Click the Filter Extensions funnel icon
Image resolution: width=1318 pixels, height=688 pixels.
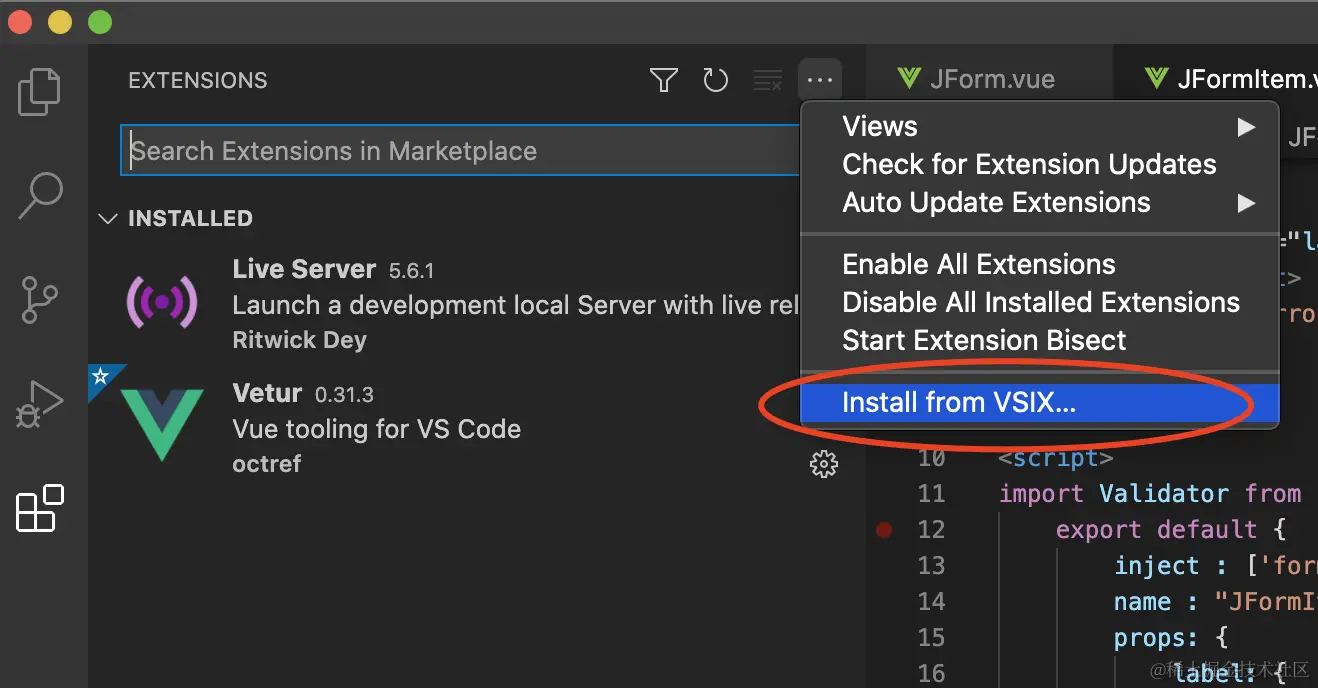(x=664, y=80)
